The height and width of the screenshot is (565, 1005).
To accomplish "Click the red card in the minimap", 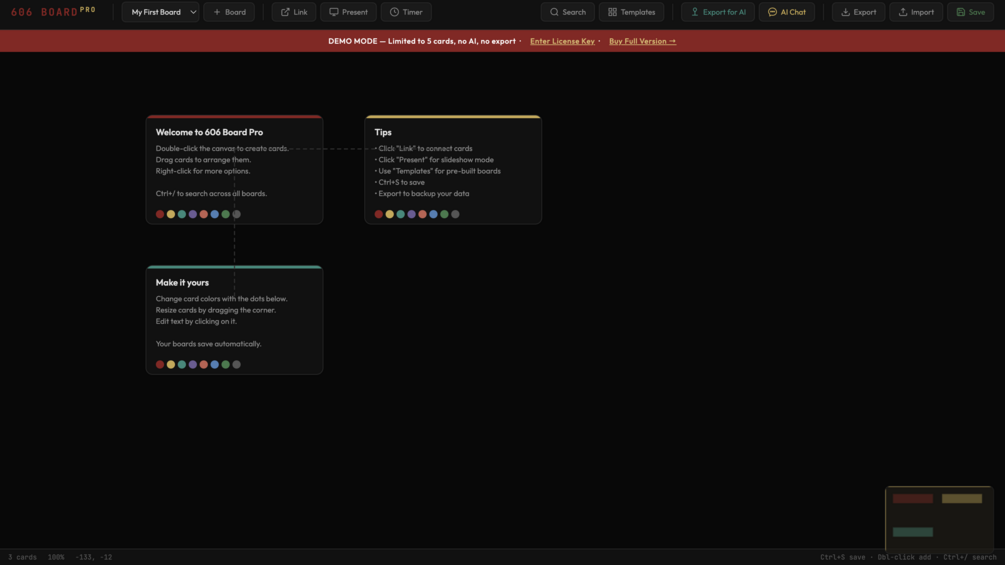I will [913, 498].
